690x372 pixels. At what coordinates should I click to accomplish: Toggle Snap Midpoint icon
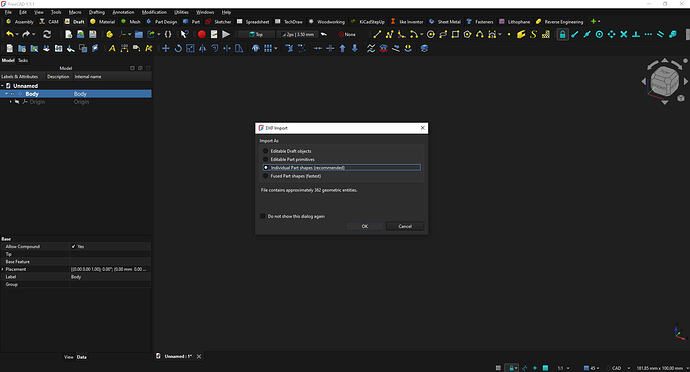coord(587,34)
